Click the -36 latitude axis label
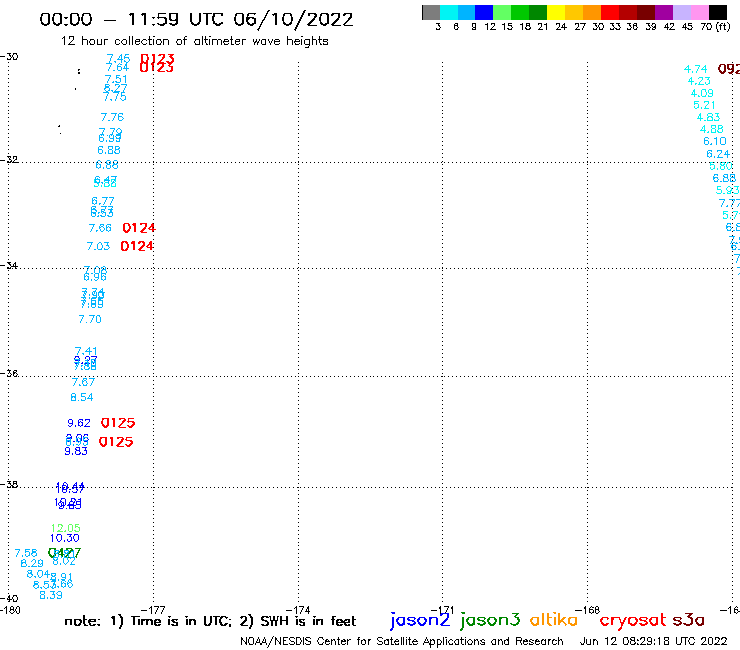740x650 pixels. click(x=9, y=373)
